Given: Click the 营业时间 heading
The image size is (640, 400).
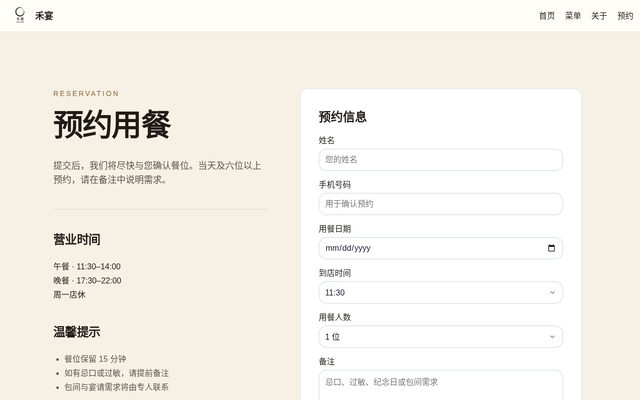Looking at the screenshot, I should (x=77, y=240).
